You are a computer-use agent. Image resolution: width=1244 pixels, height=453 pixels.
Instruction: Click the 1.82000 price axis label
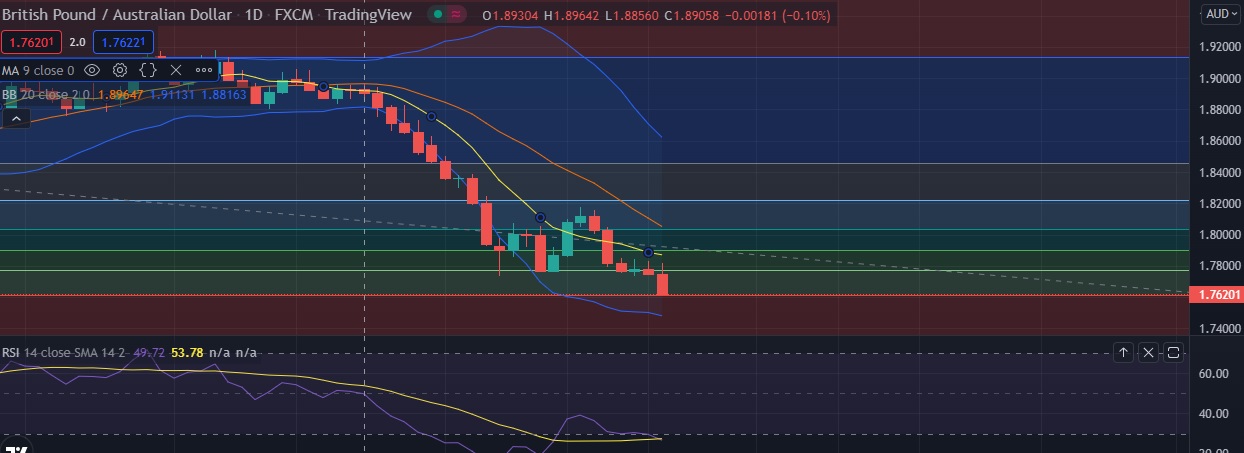pos(1218,203)
